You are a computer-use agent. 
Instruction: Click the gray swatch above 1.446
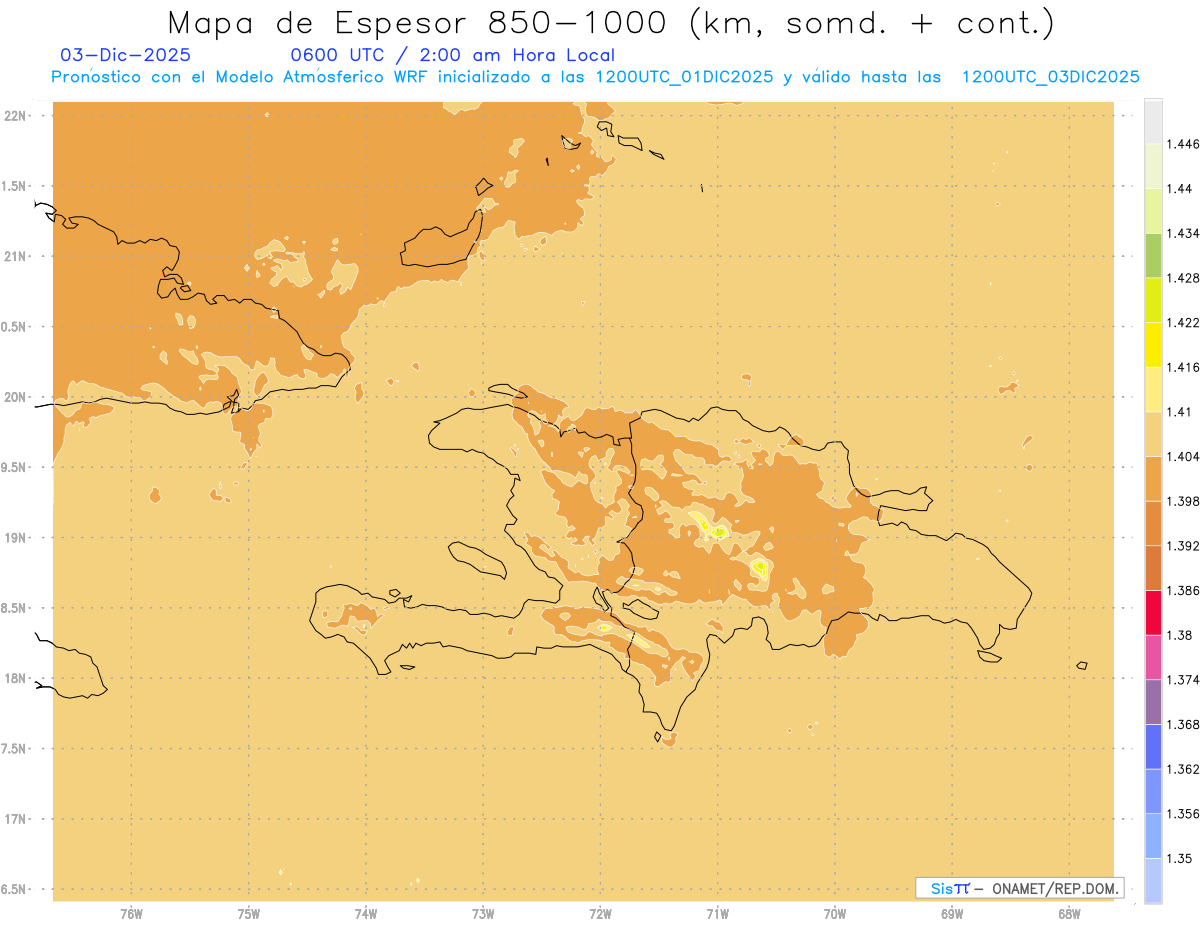pyautogui.click(x=1153, y=121)
